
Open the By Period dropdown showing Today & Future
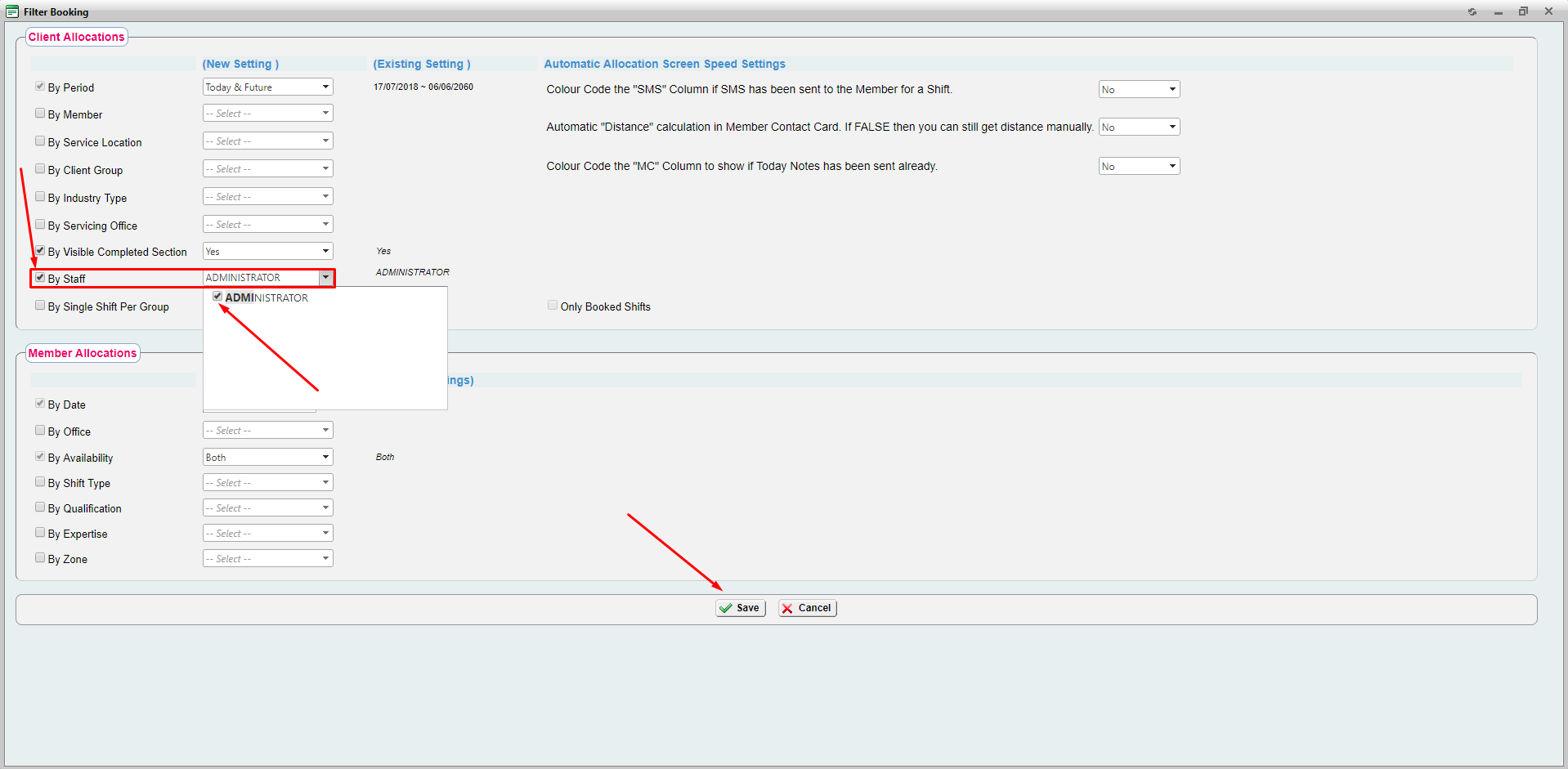pyautogui.click(x=268, y=87)
